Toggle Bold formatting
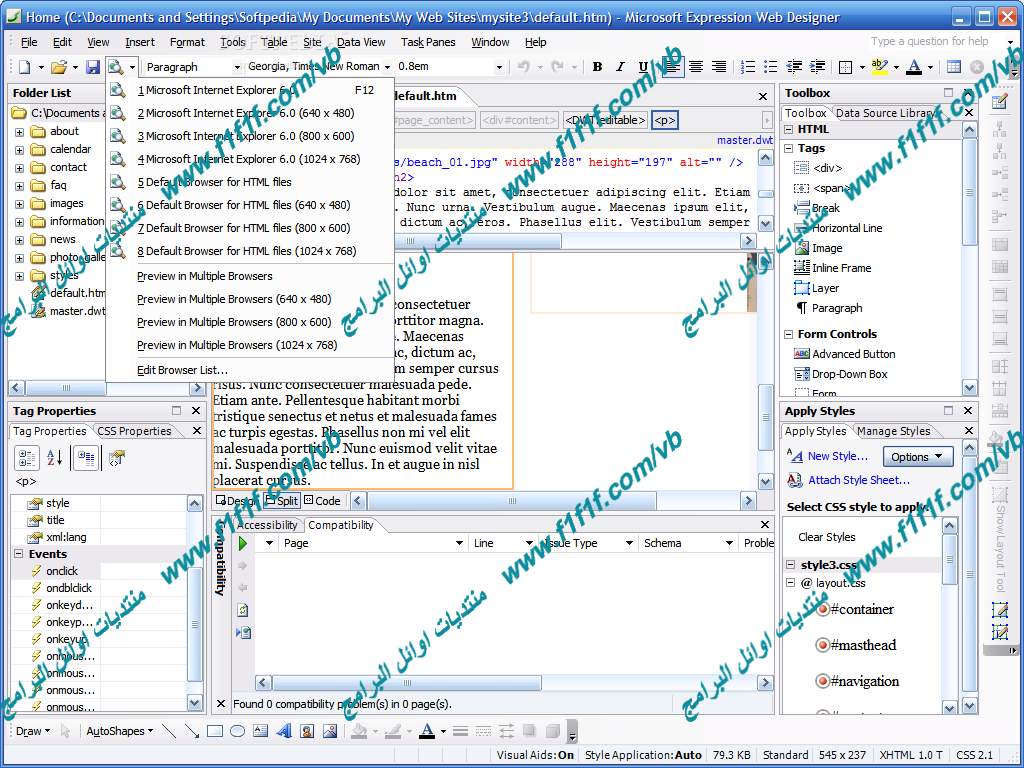 click(597, 67)
